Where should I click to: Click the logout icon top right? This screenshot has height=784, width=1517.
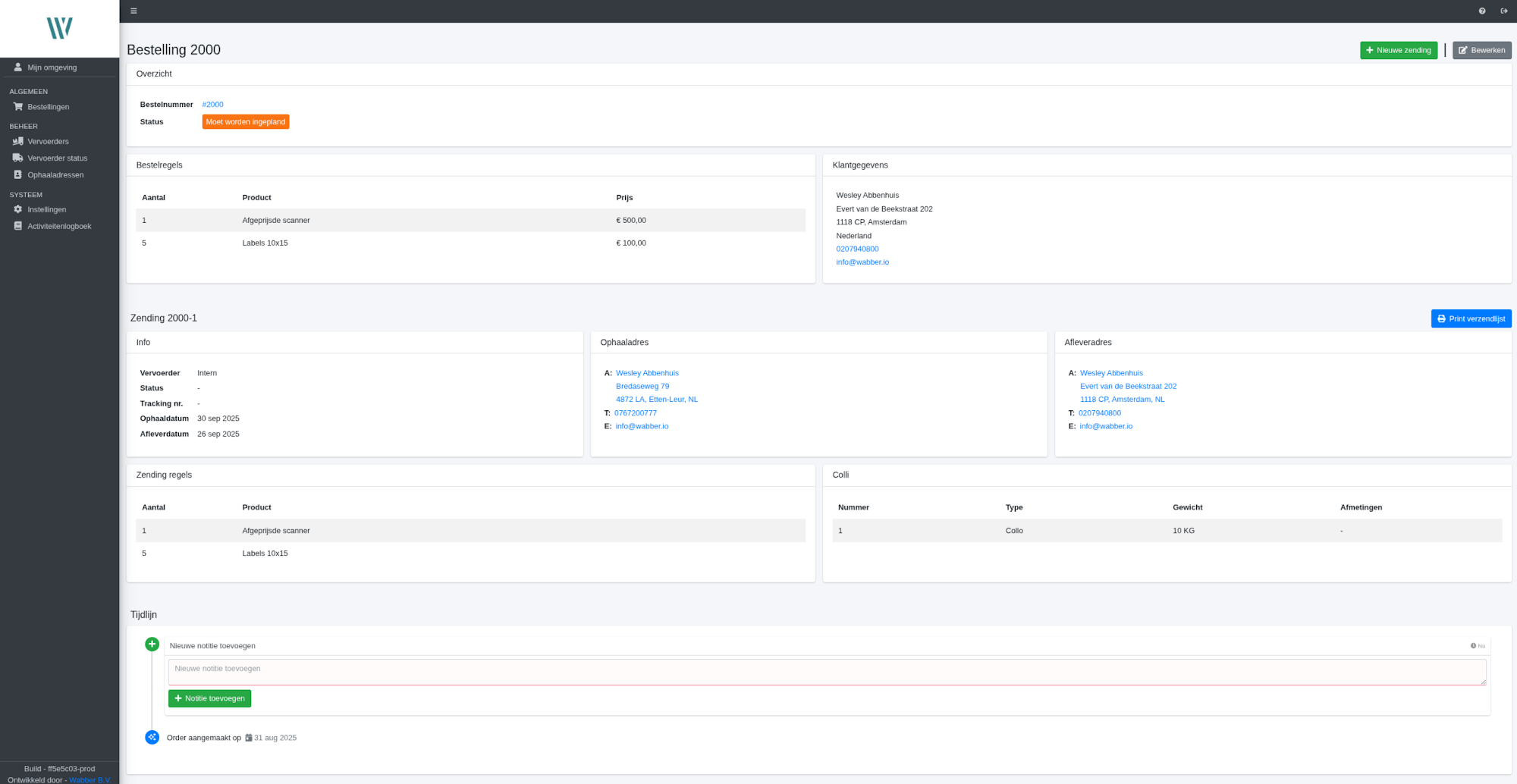(1504, 11)
